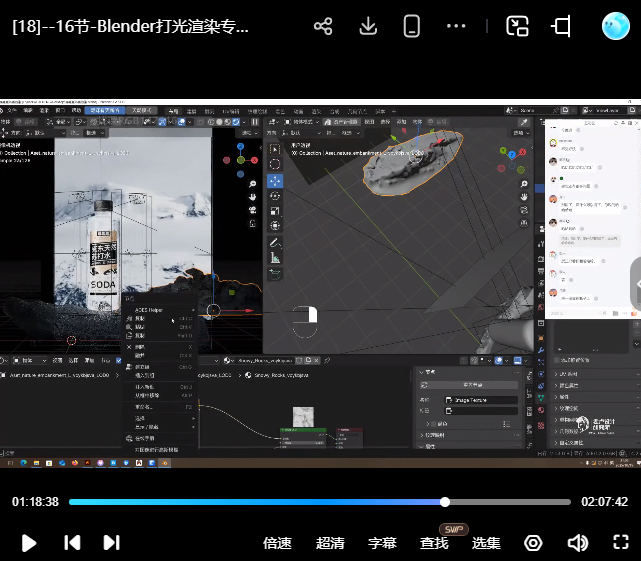Mute the video with the speaker icon
This screenshot has height=561, width=641.
(577, 543)
